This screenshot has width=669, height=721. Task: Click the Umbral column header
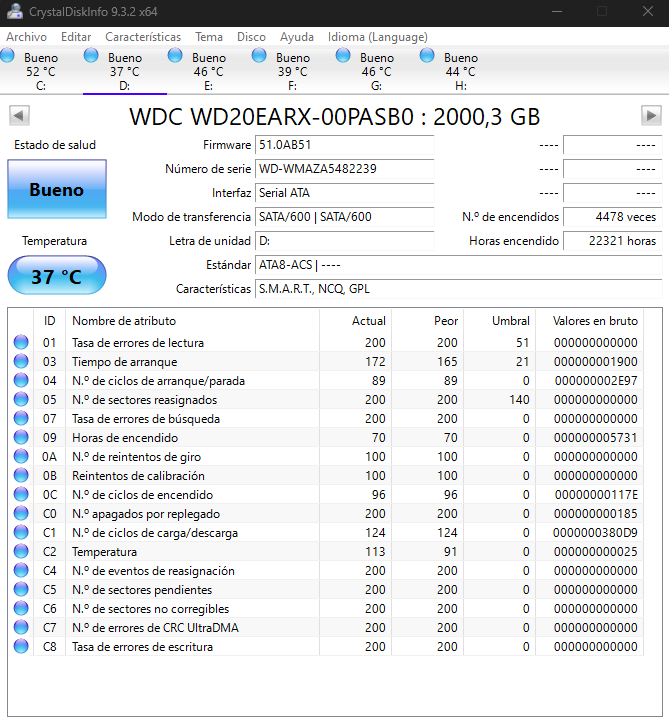[500, 321]
